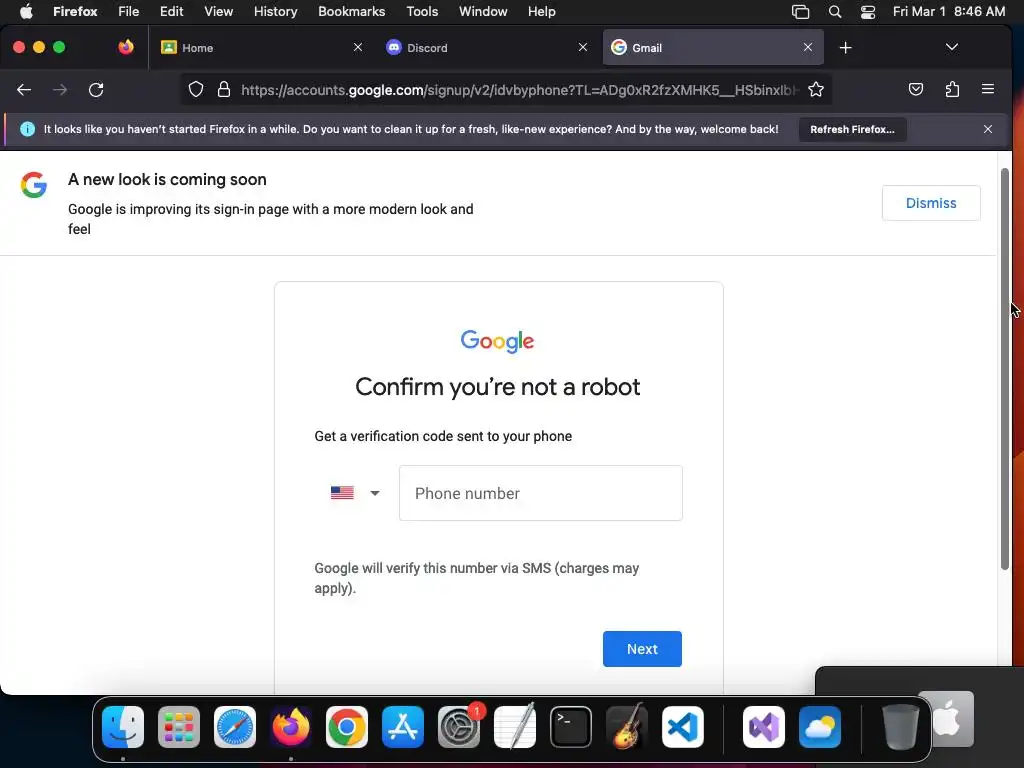The height and width of the screenshot is (768, 1024).
Task: Open the Help menu
Action: point(541,12)
